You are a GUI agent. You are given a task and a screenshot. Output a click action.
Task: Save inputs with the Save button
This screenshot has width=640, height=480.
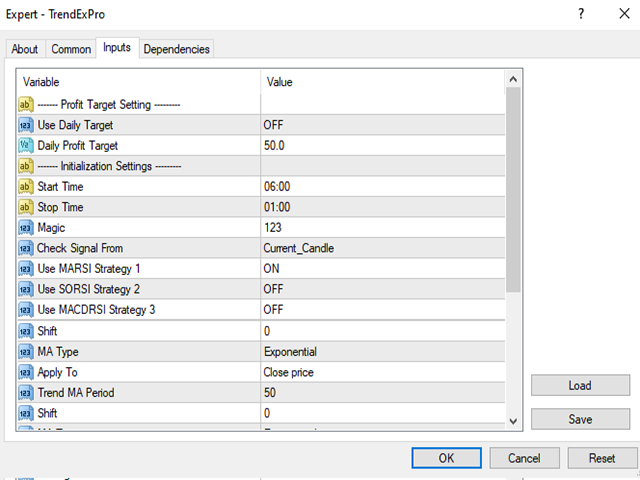pos(580,419)
